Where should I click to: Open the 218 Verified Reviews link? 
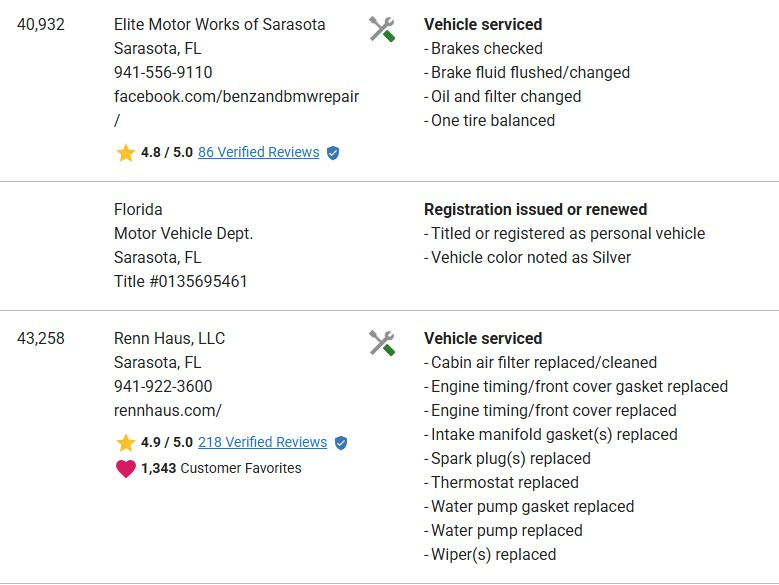click(262, 443)
